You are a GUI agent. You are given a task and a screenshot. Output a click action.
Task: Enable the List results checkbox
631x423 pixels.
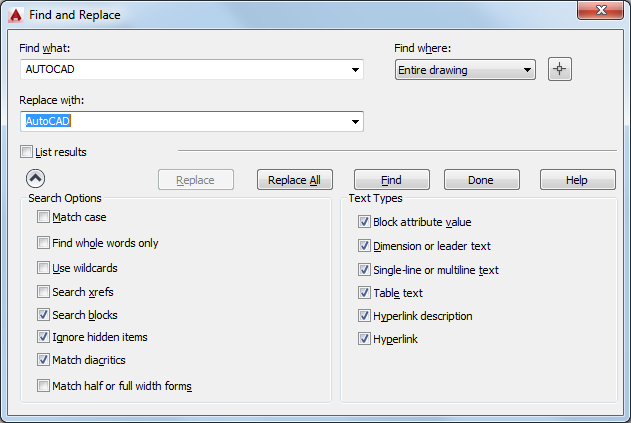tap(27, 152)
